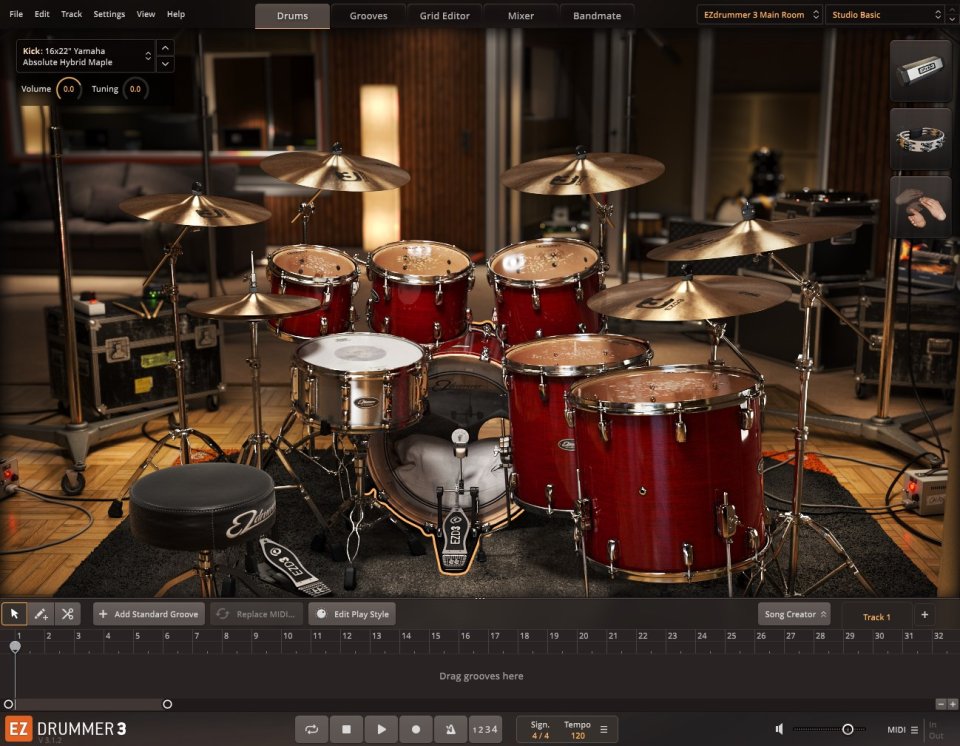Image resolution: width=960 pixels, height=746 pixels.
Task: Select next kick with down arrow
Action: point(165,64)
